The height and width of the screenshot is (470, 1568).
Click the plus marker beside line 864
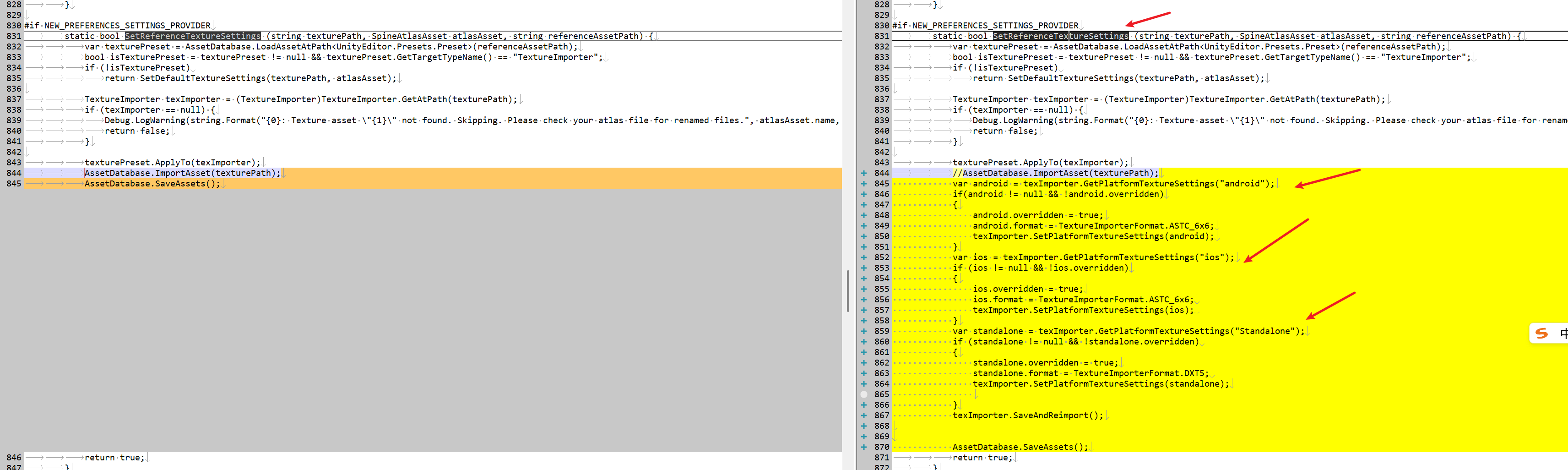tap(864, 383)
